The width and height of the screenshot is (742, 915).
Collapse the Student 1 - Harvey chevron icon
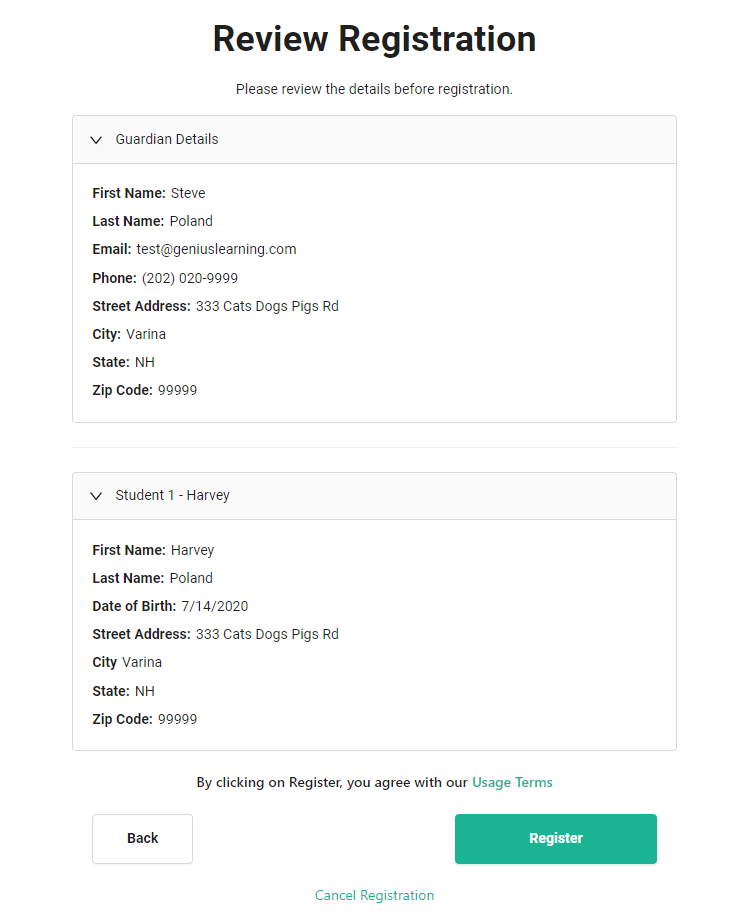coord(96,496)
